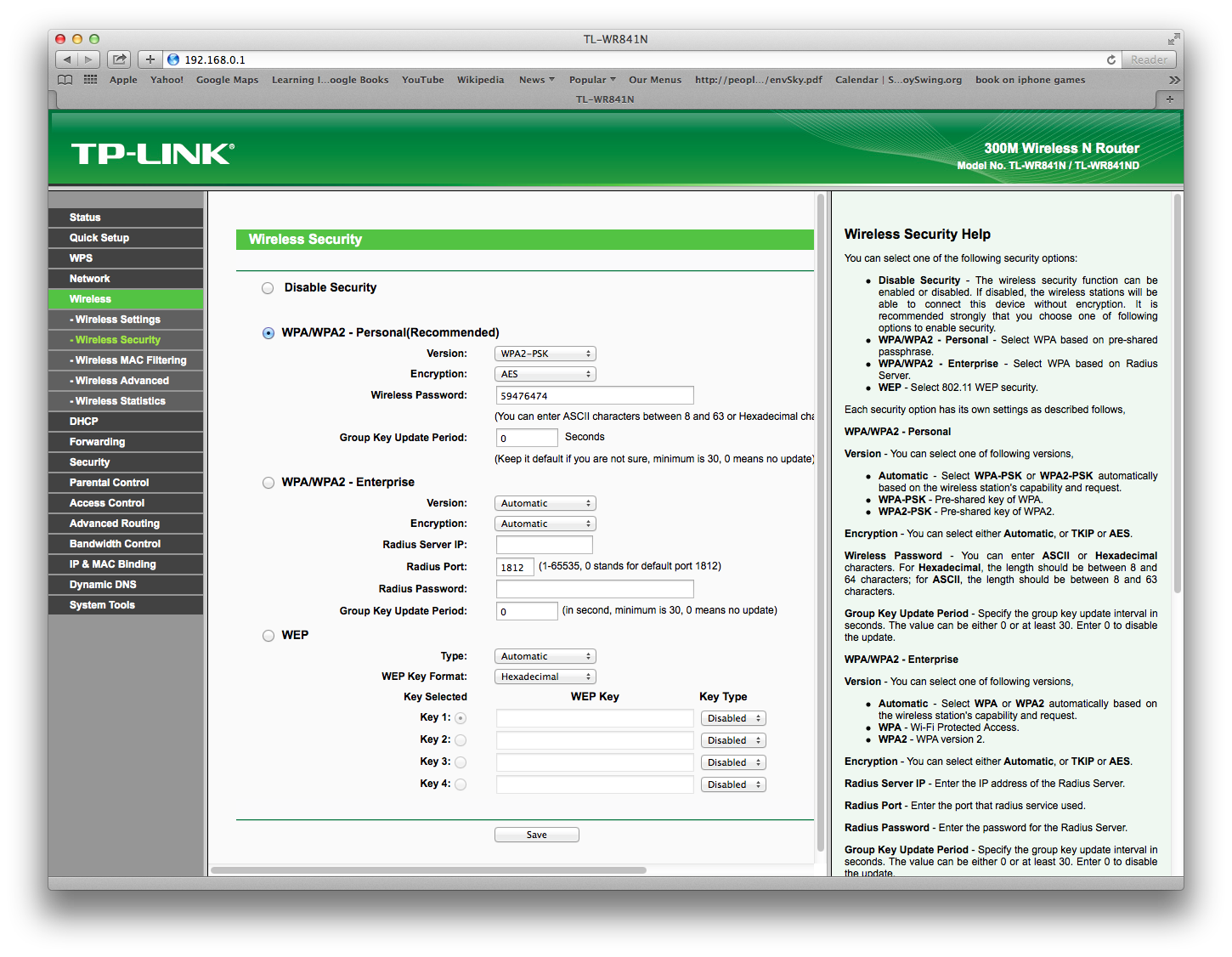Screen dimensions: 1232x957
Task: Open Wireless MAC Filtering submenu item
Action: tap(126, 360)
